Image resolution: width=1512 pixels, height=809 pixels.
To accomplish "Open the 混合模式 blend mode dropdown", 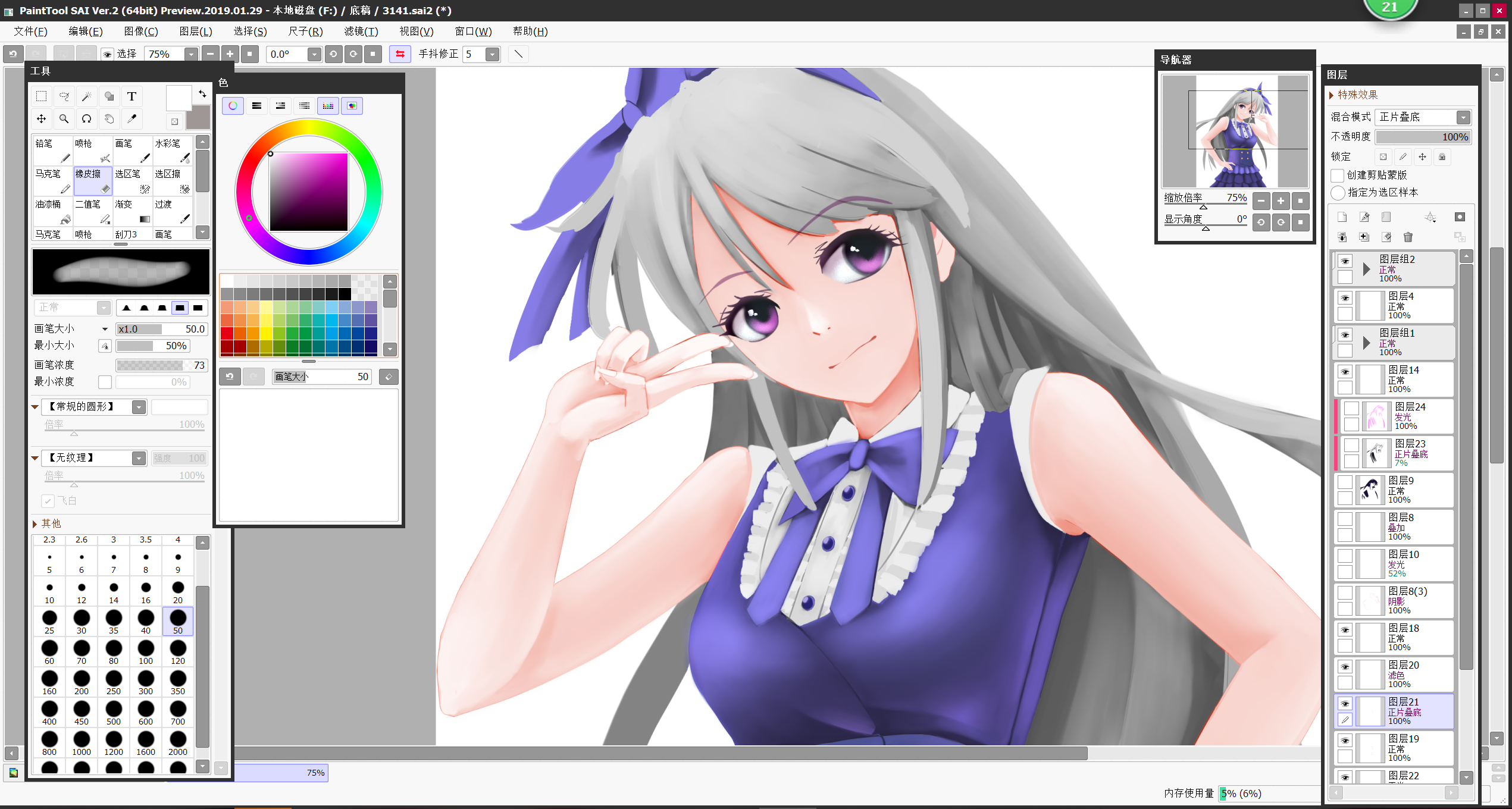I will point(1463,117).
